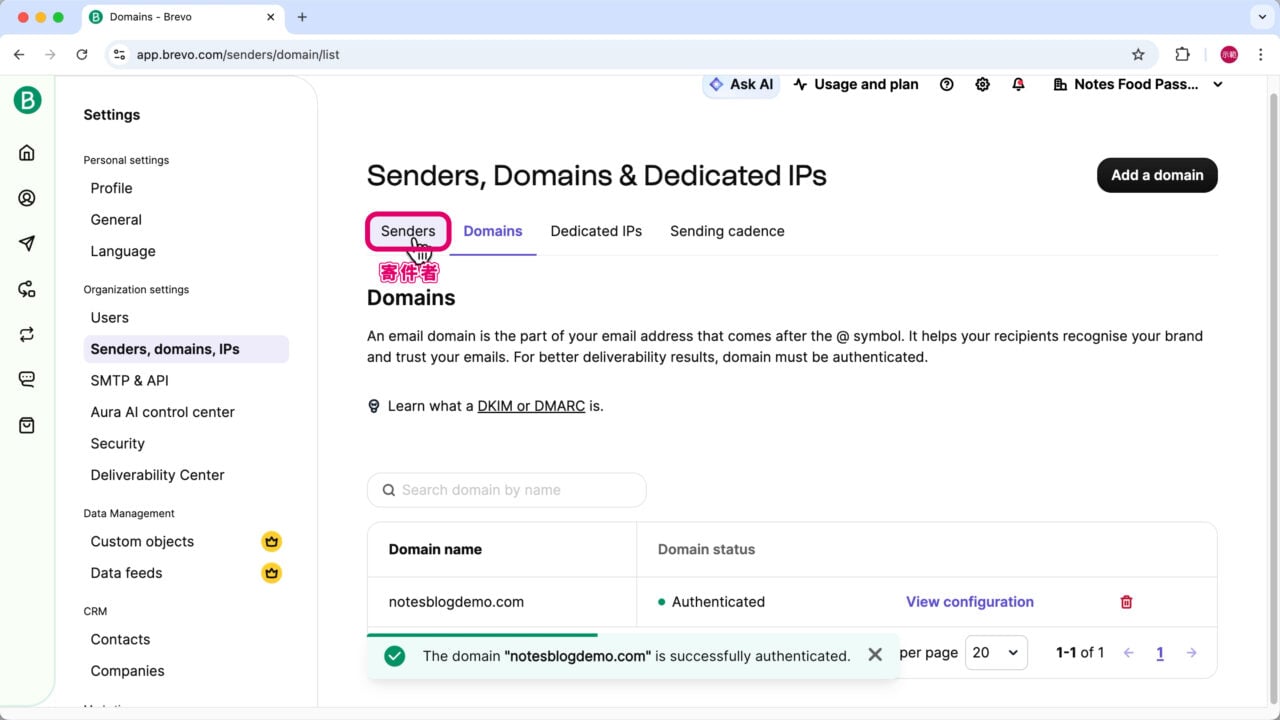This screenshot has height=720, width=1280.
Task: Switch to the Senders tab
Action: 408,231
